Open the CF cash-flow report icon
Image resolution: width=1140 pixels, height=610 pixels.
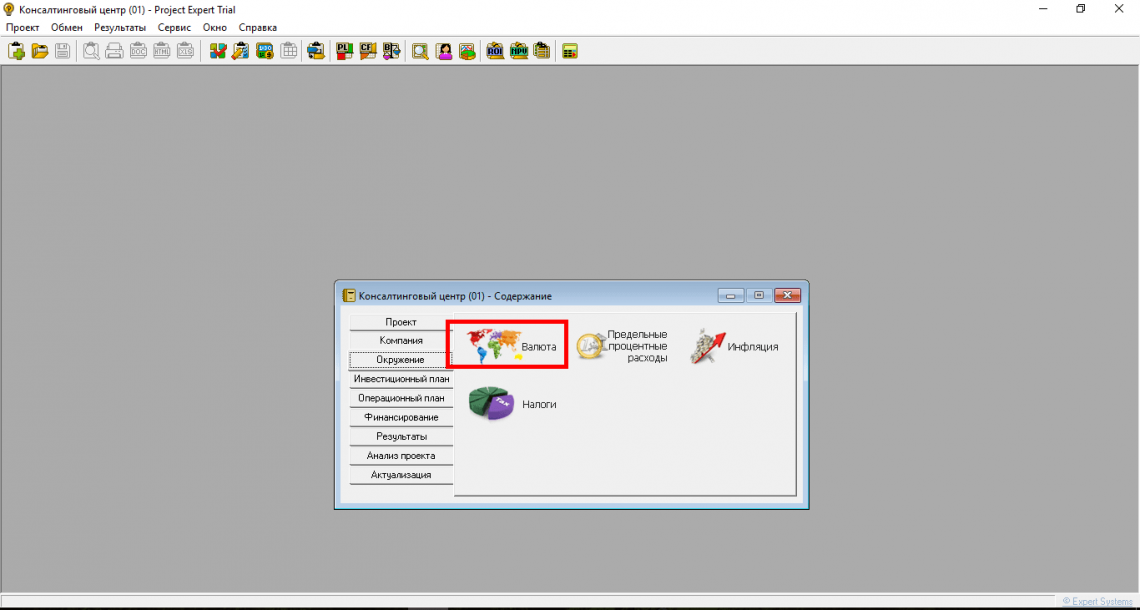[x=367, y=51]
